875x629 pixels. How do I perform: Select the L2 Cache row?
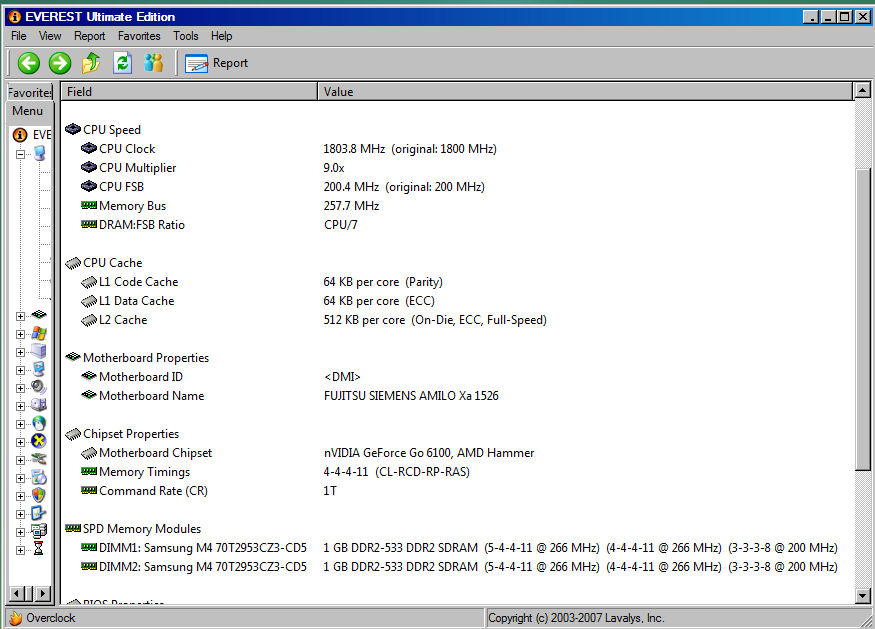(456, 320)
